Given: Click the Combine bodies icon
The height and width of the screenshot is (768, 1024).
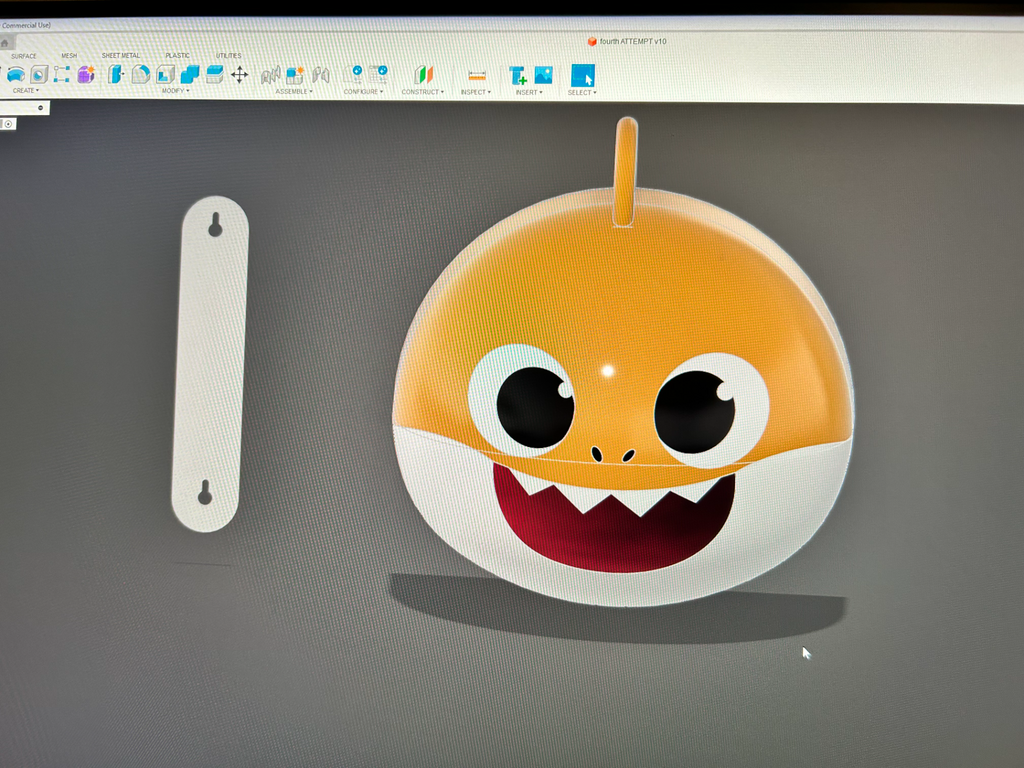Looking at the screenshot, I should pos(190,74).
